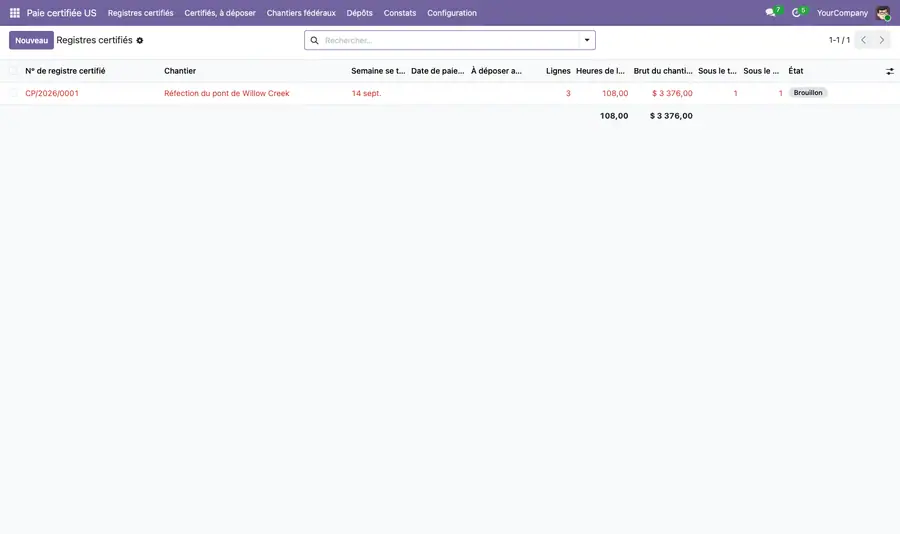This screenshot has width=900, height=534.
Task: Sort by Heures de l... column header
Action: coord(600,71)
